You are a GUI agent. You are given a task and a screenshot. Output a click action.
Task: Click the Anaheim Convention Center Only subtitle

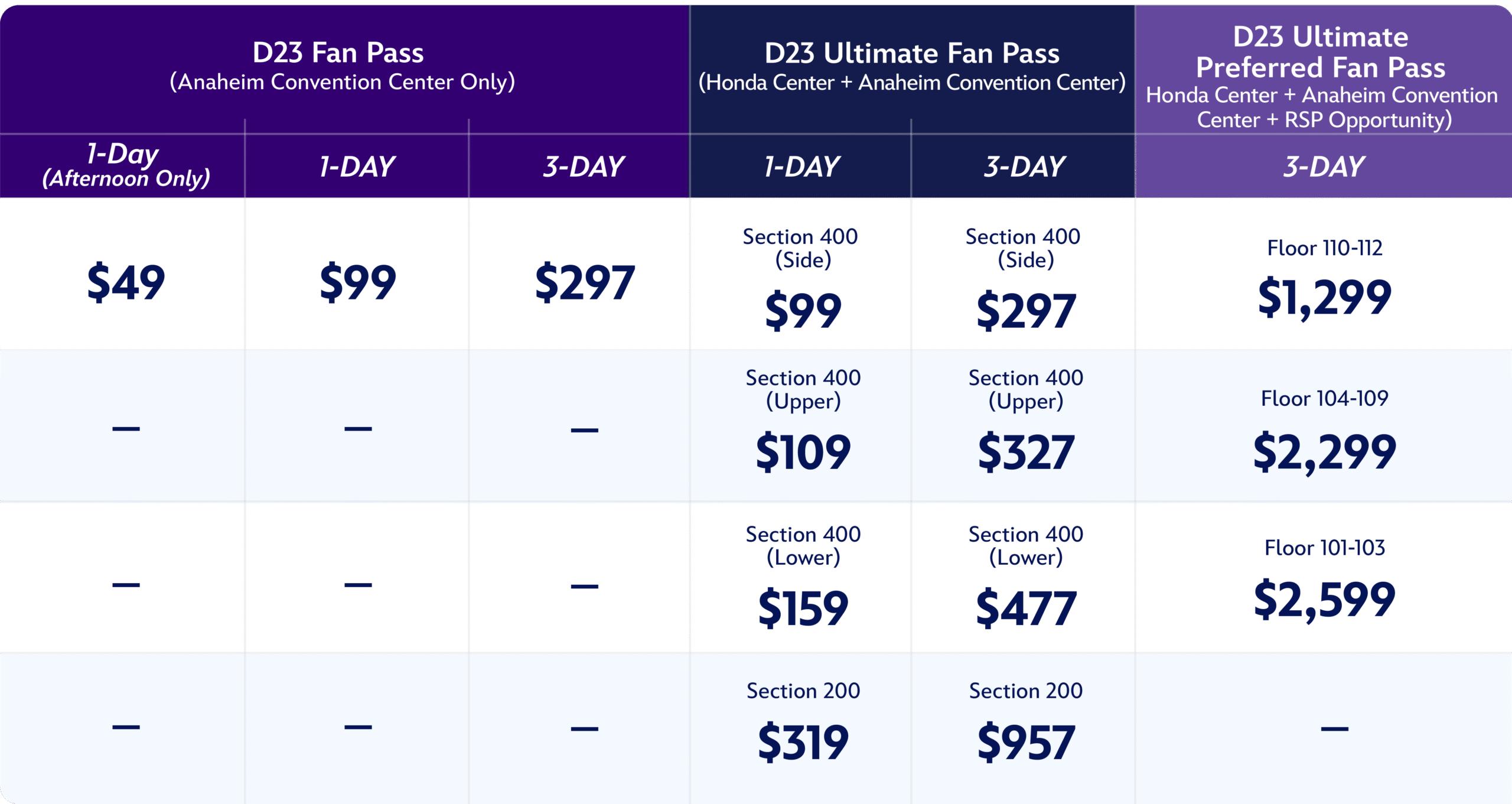(343, 82)
